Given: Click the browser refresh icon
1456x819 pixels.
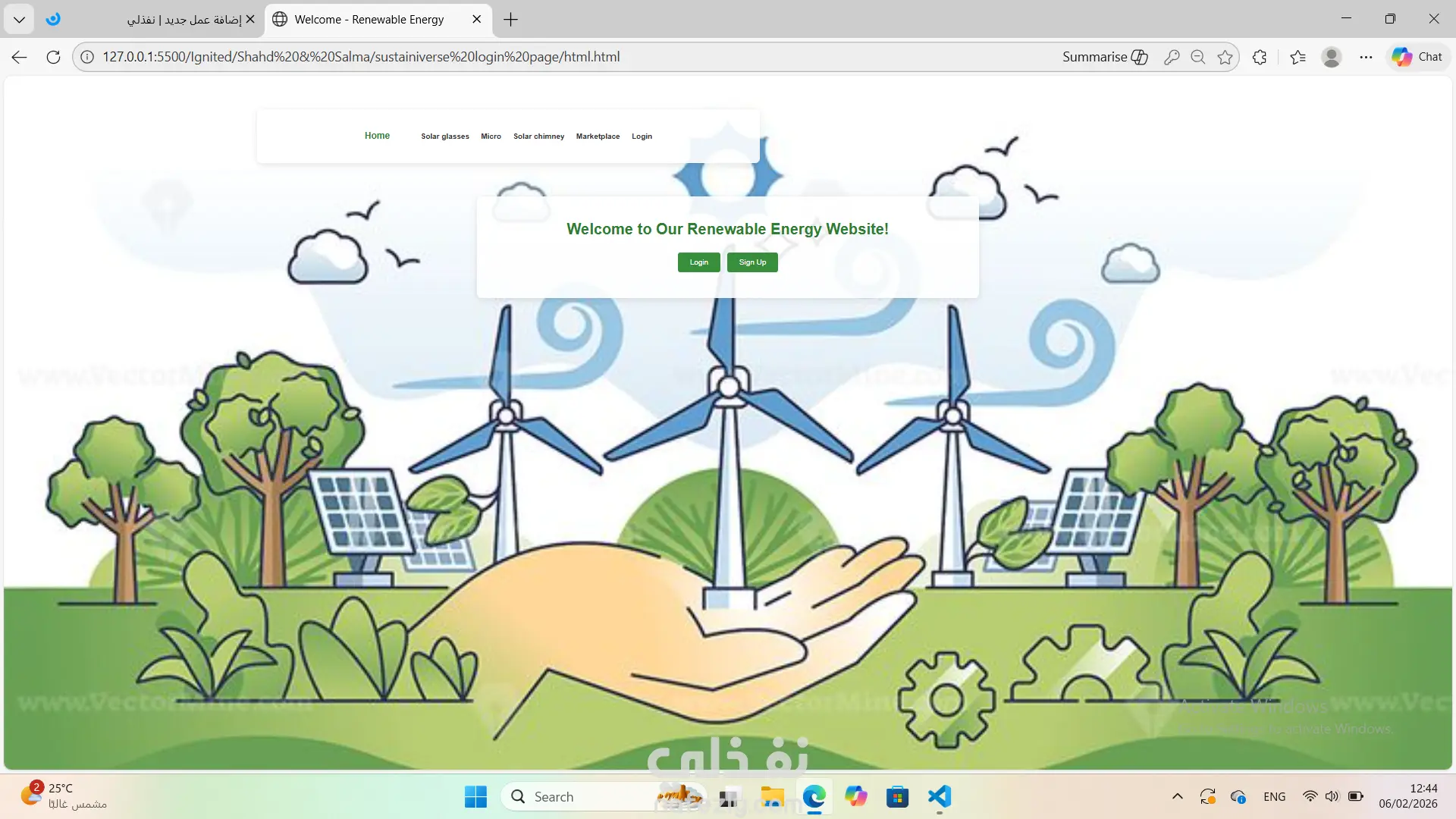Looking at the screenshot, I should (x=53, y=57).
